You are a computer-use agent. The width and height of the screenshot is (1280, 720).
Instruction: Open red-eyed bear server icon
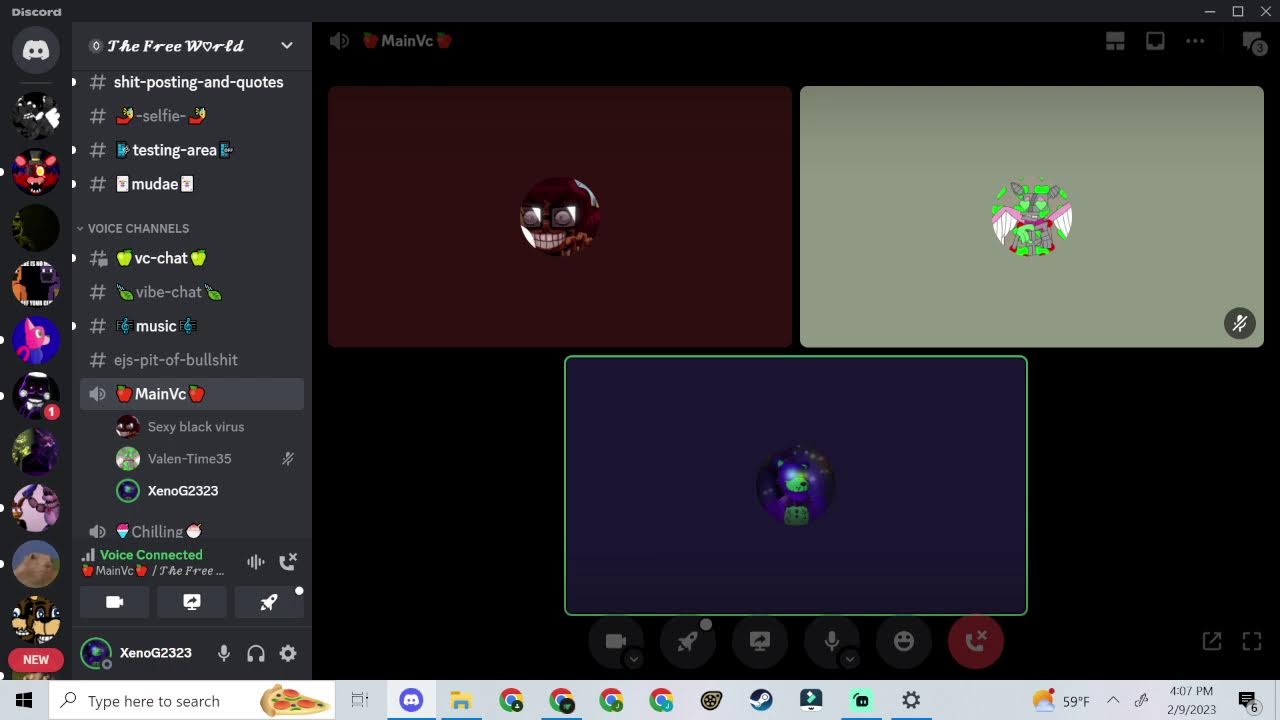click(36, 172)
